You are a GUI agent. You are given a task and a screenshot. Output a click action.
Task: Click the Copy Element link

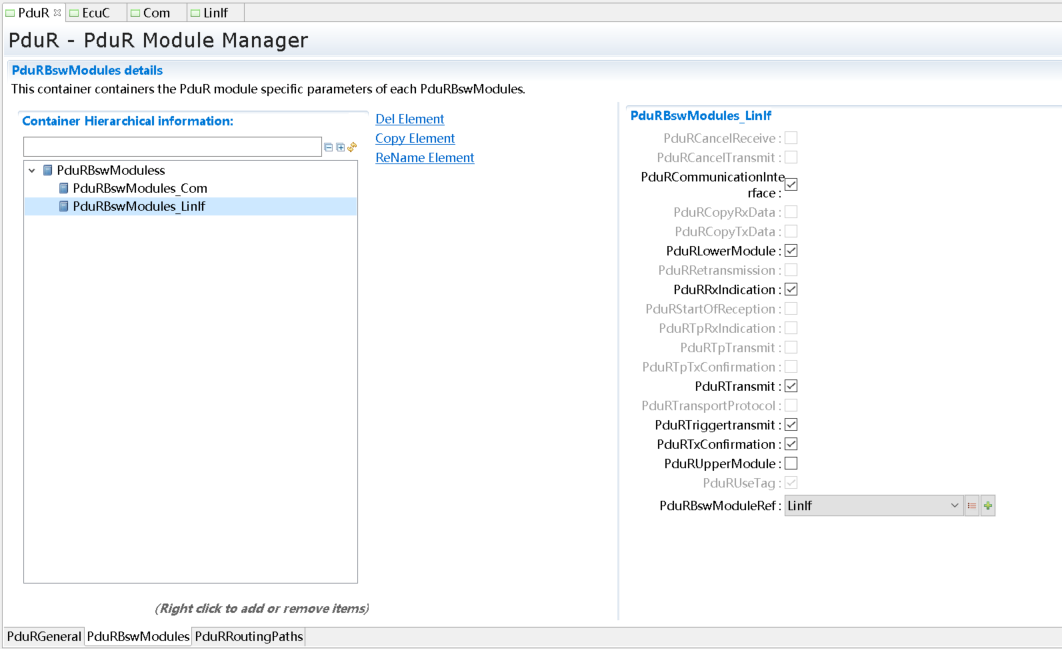(415, 138)
